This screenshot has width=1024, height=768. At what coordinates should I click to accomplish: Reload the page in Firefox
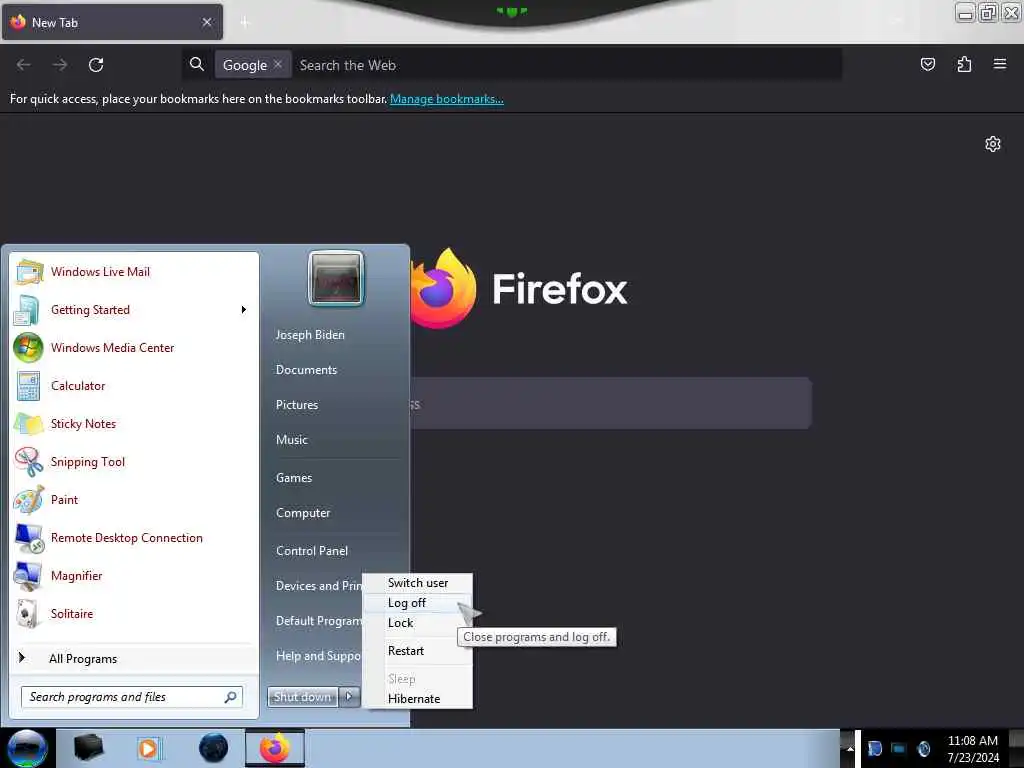tap(96, 65)
